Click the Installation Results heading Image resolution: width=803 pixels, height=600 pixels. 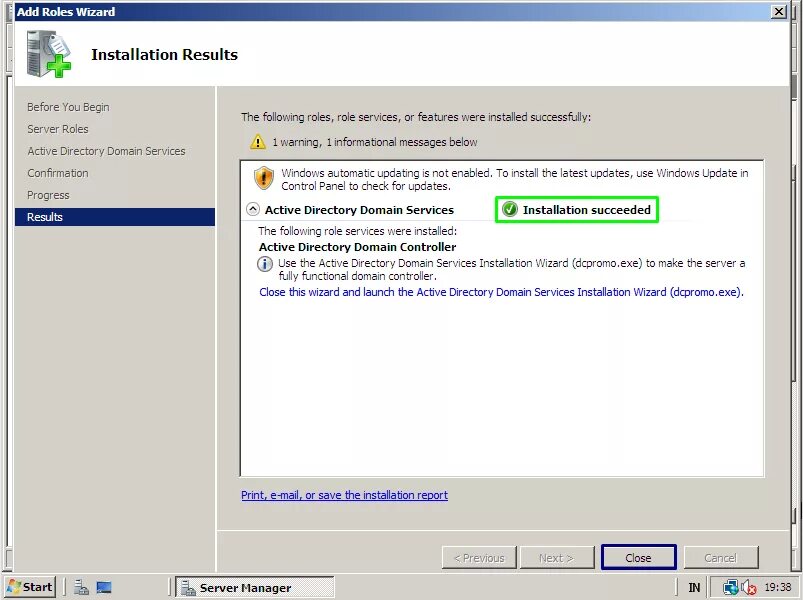(164, 55)
